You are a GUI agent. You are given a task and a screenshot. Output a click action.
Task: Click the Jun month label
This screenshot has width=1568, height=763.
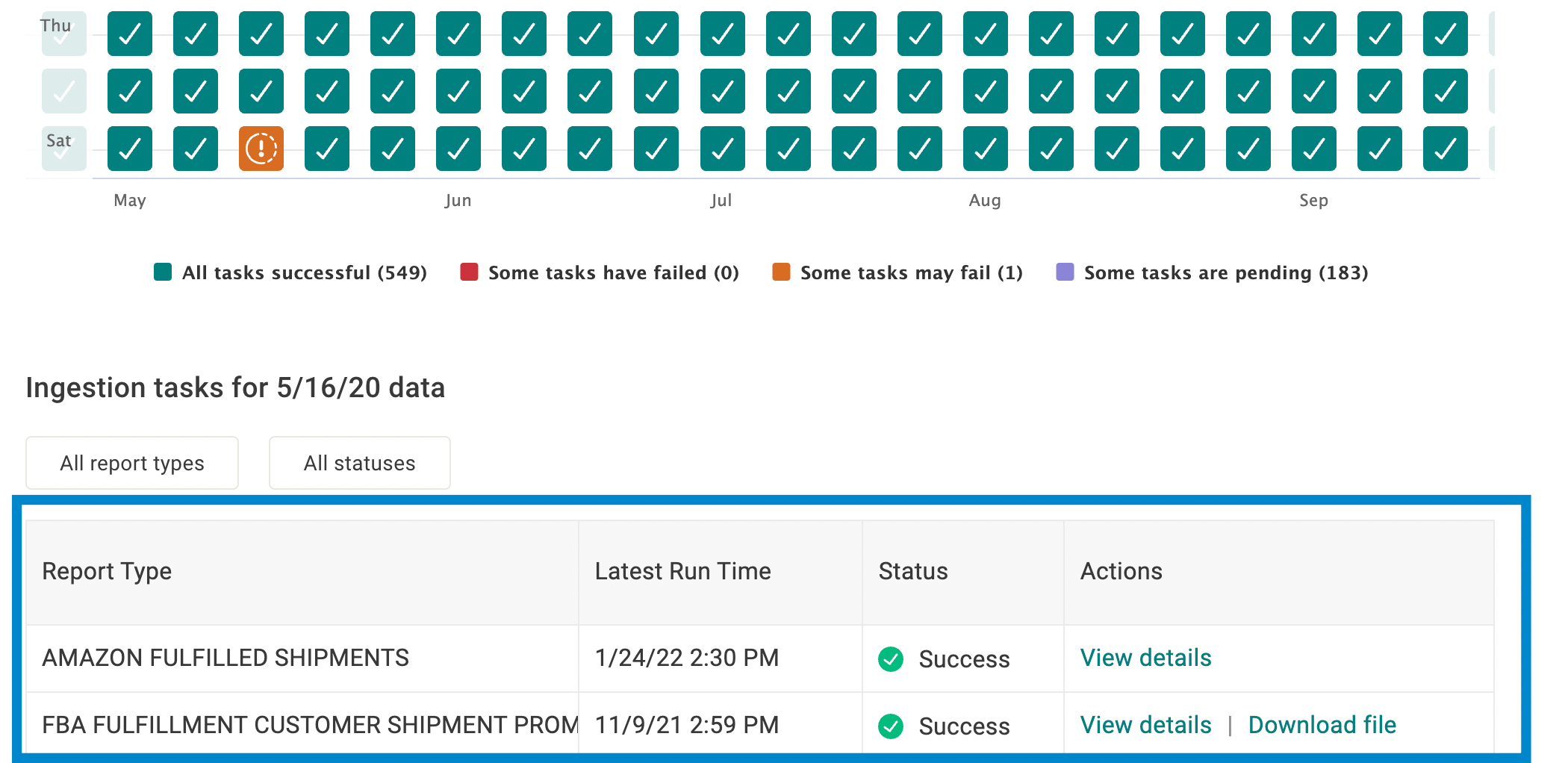458,200
